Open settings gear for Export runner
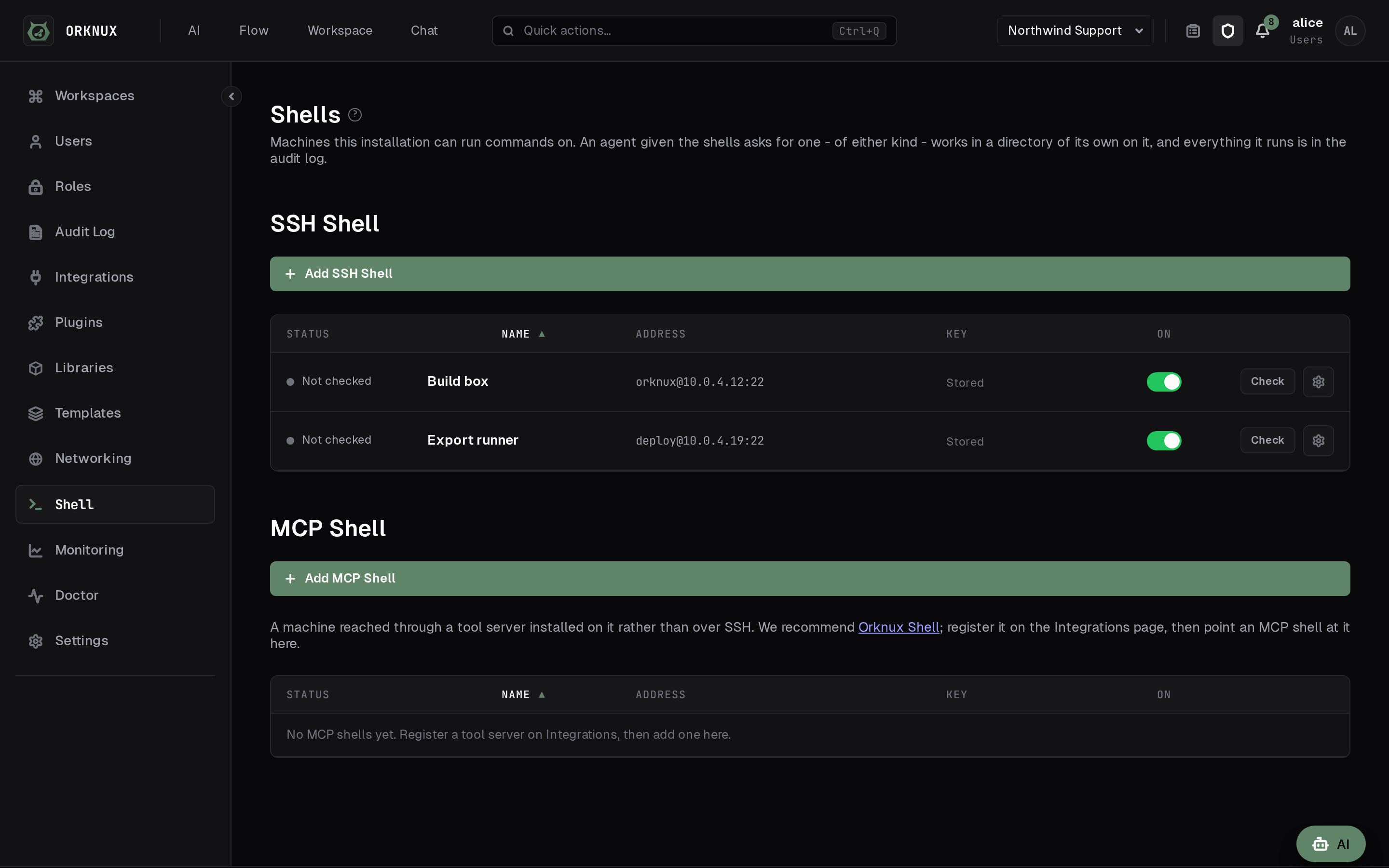This screenshot has width=1389, height=868. (1318, 441)
